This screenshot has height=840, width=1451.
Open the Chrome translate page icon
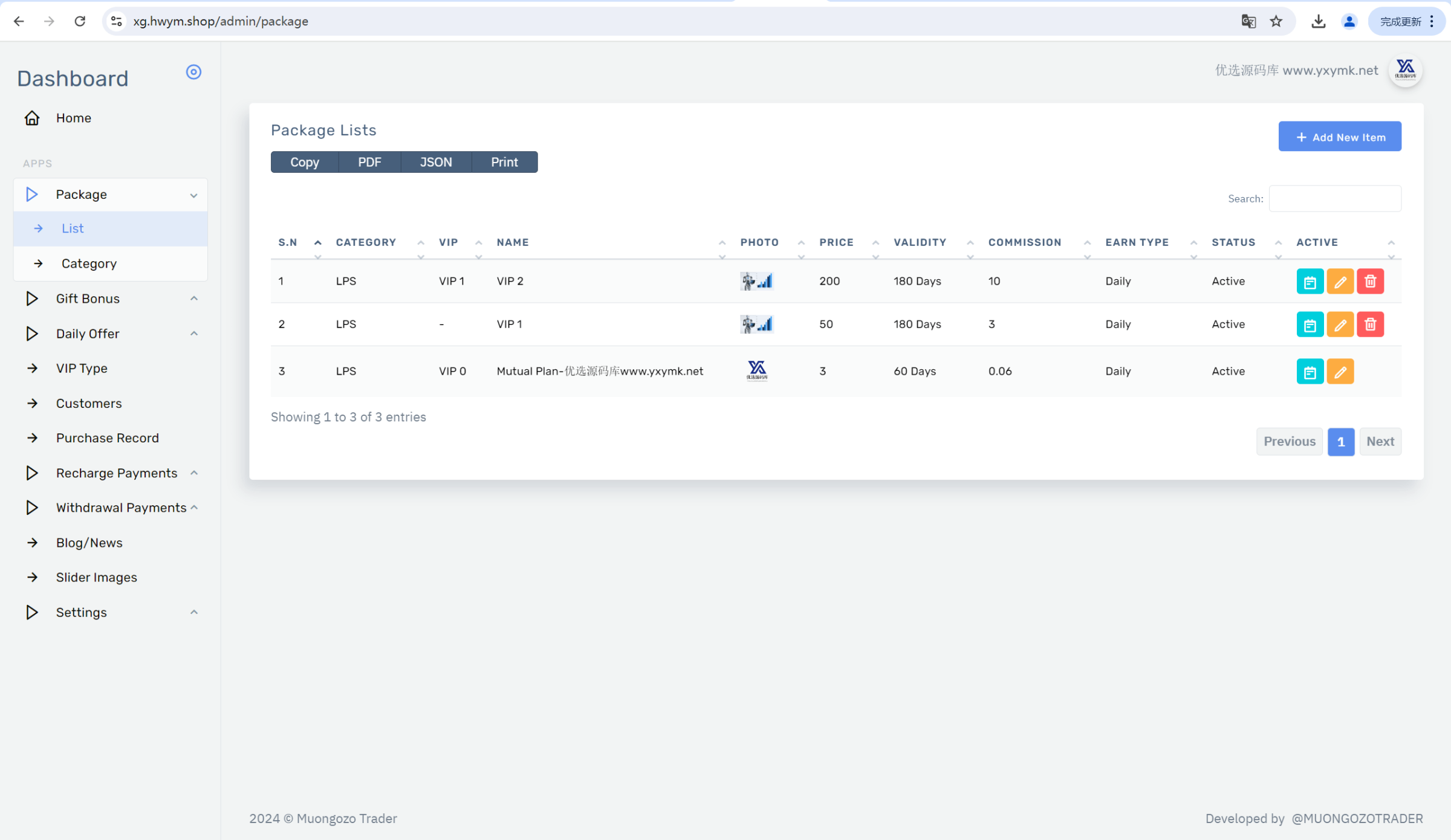pyautogui.click(x=1248, y=22)
